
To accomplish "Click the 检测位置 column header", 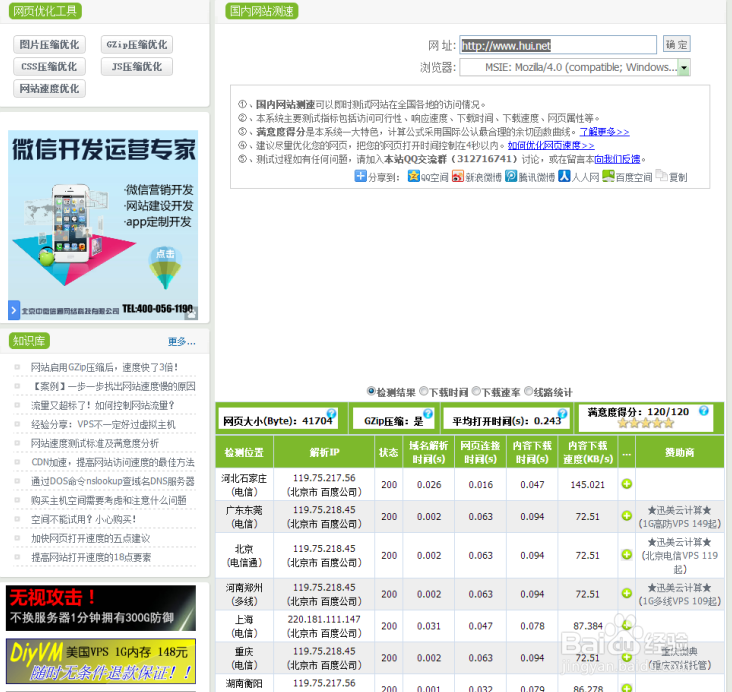I will pyautogui.click(x=244, y=452).
